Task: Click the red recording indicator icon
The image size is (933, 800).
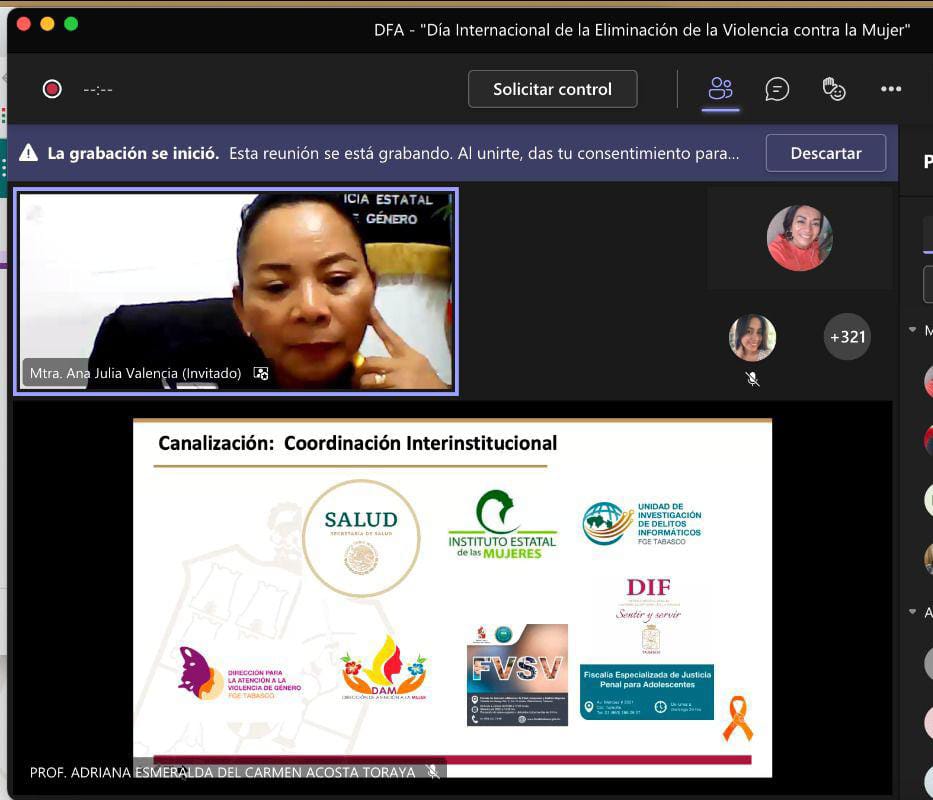Action: tap(52, 89)
